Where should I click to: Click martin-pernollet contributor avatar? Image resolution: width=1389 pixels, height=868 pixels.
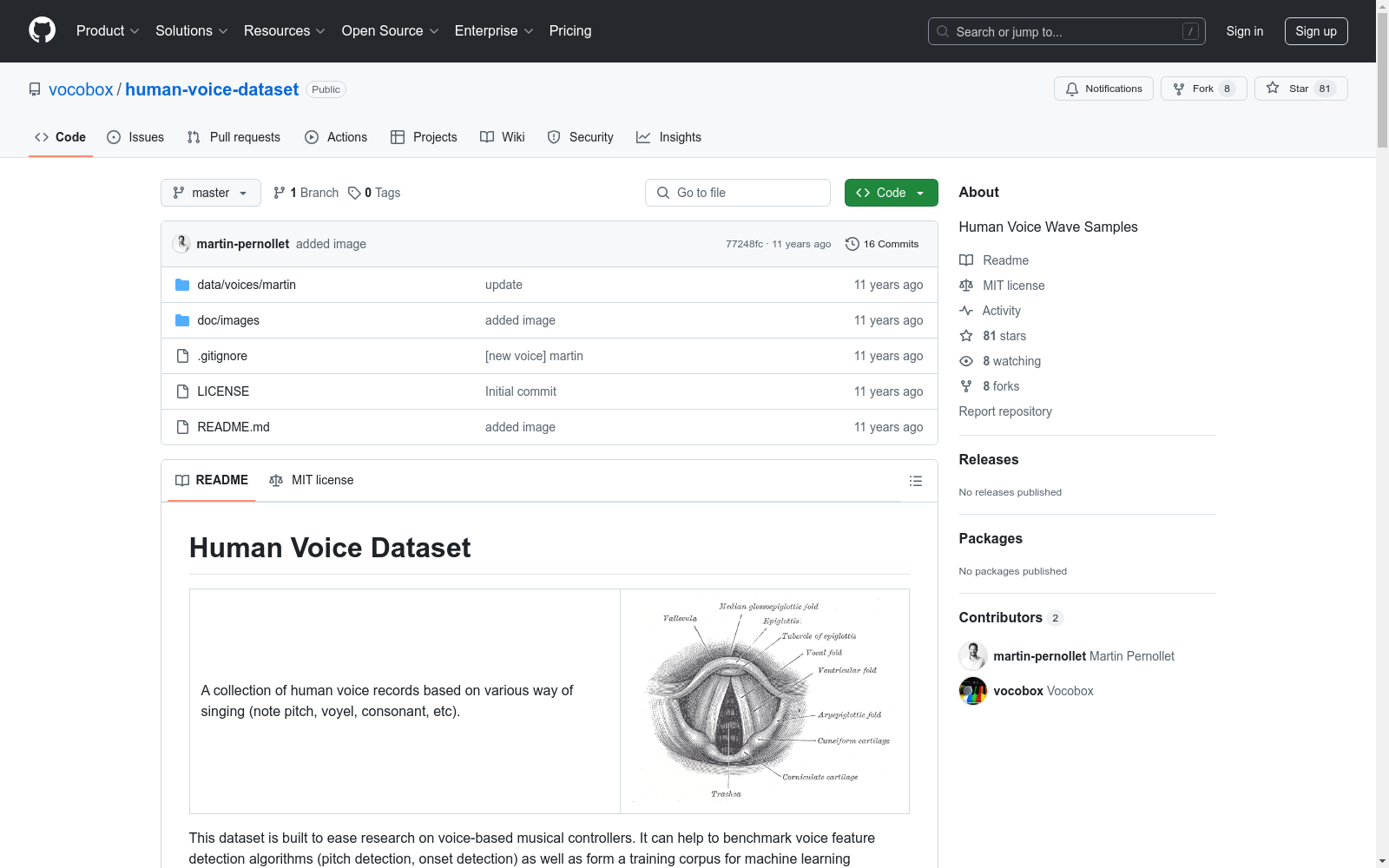pyautogui.click(x=973, y=656)
